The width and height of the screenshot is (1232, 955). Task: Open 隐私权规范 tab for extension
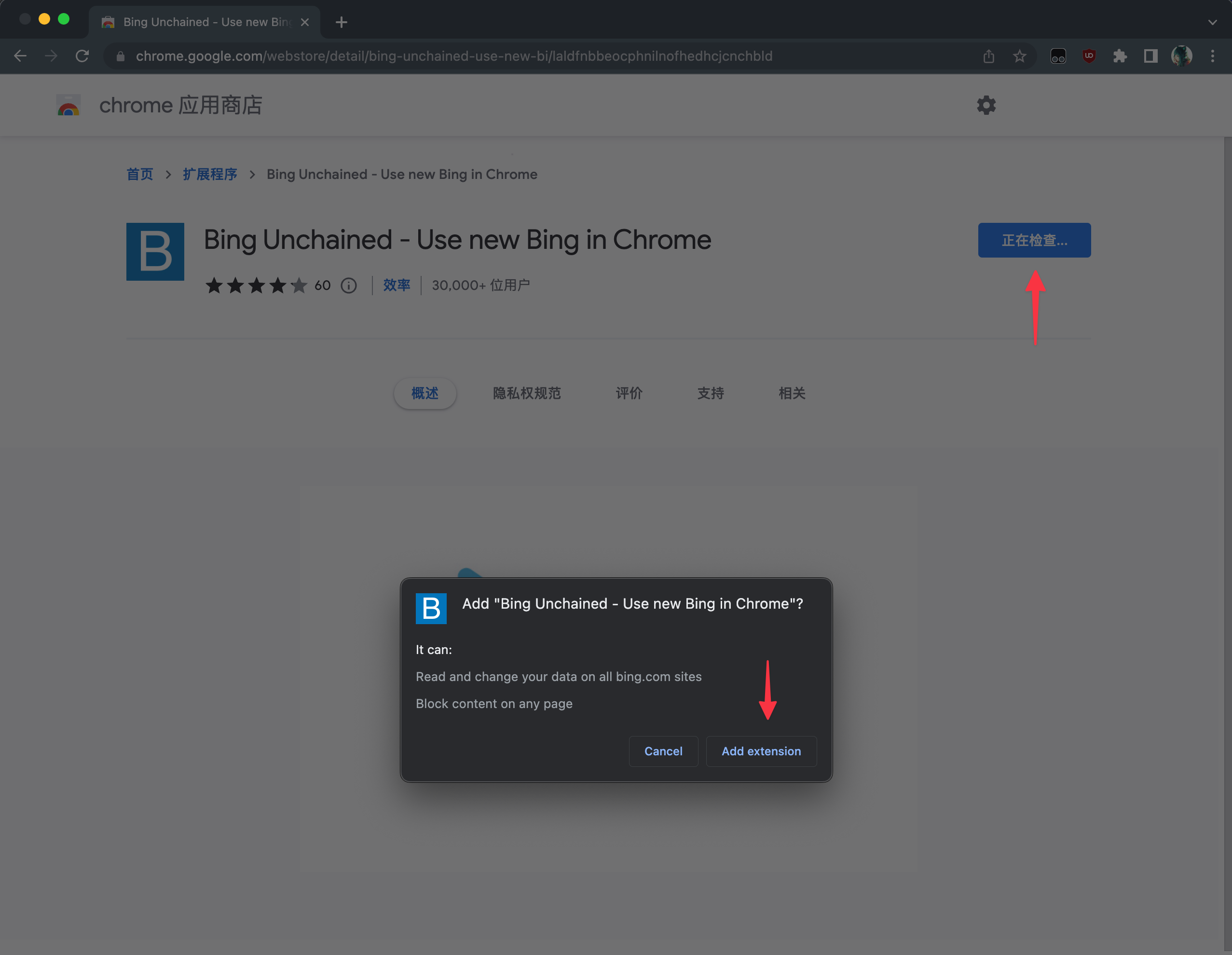(x=527, y=392)
